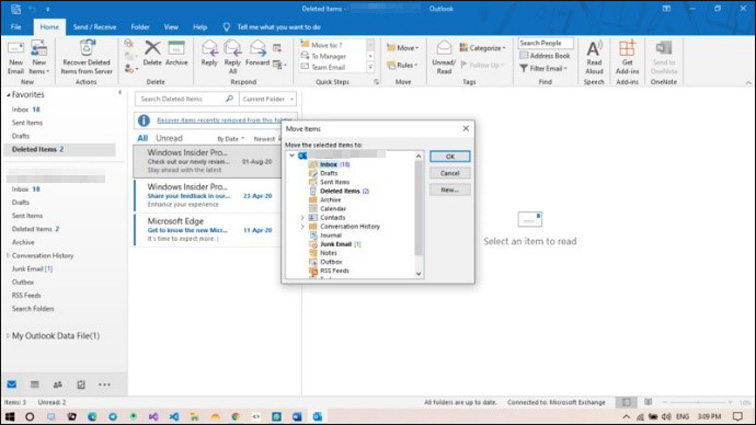Expand My Outlook Data File(1)
Viewport: 756px width, 425px height.
8,336
